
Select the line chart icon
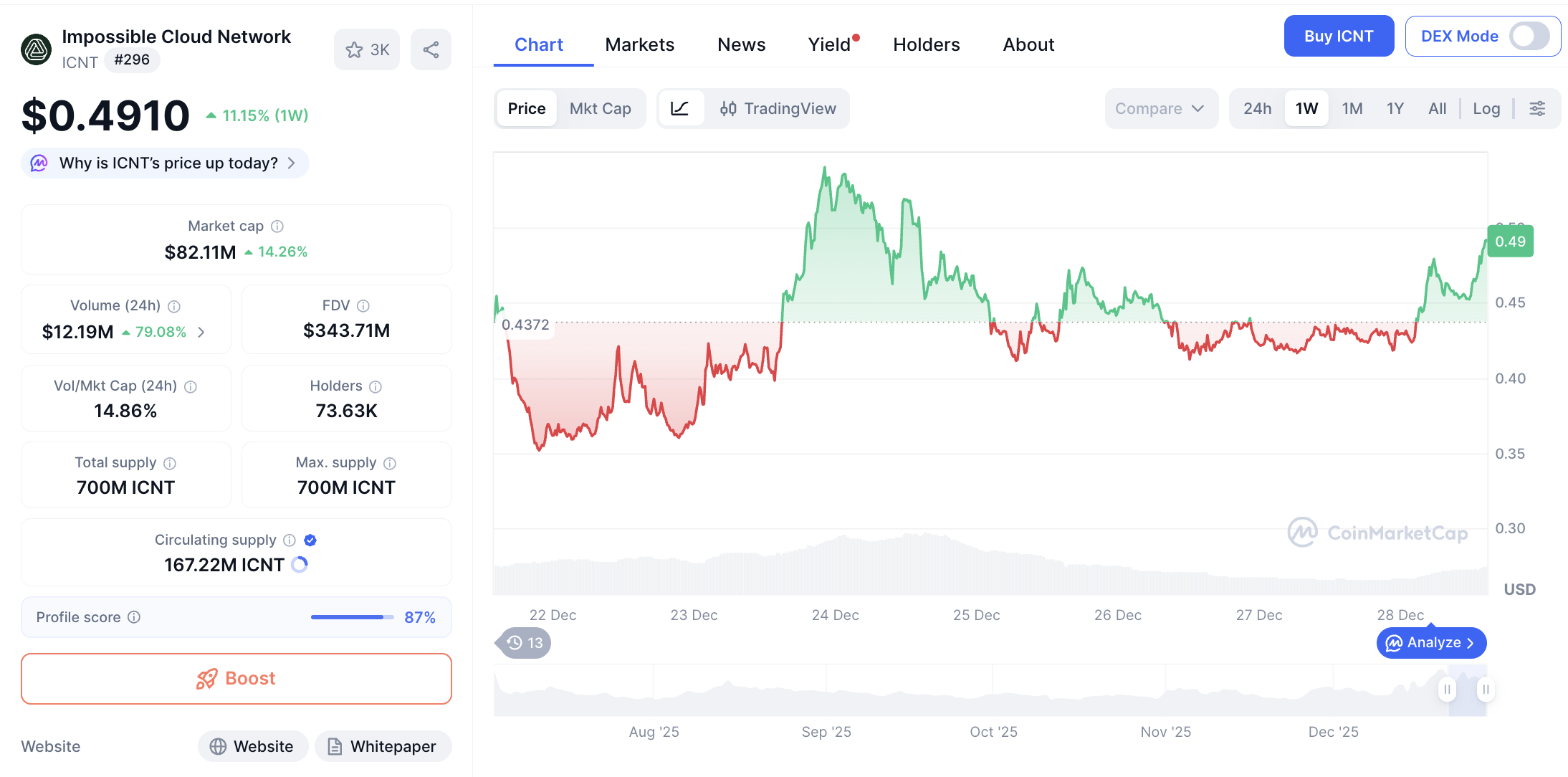679,108
